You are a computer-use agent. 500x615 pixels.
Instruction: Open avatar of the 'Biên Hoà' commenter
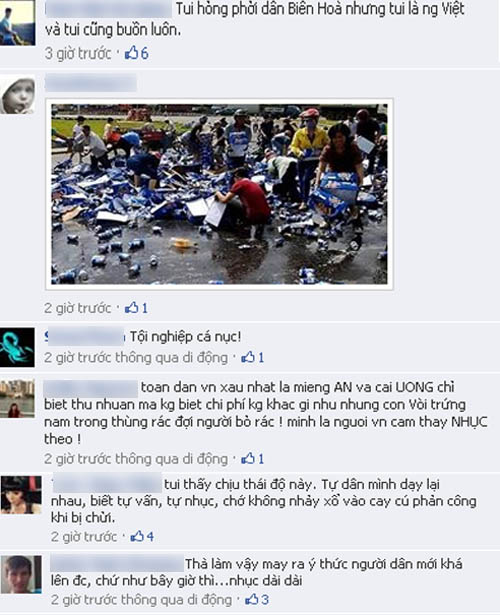pos(17,23)
